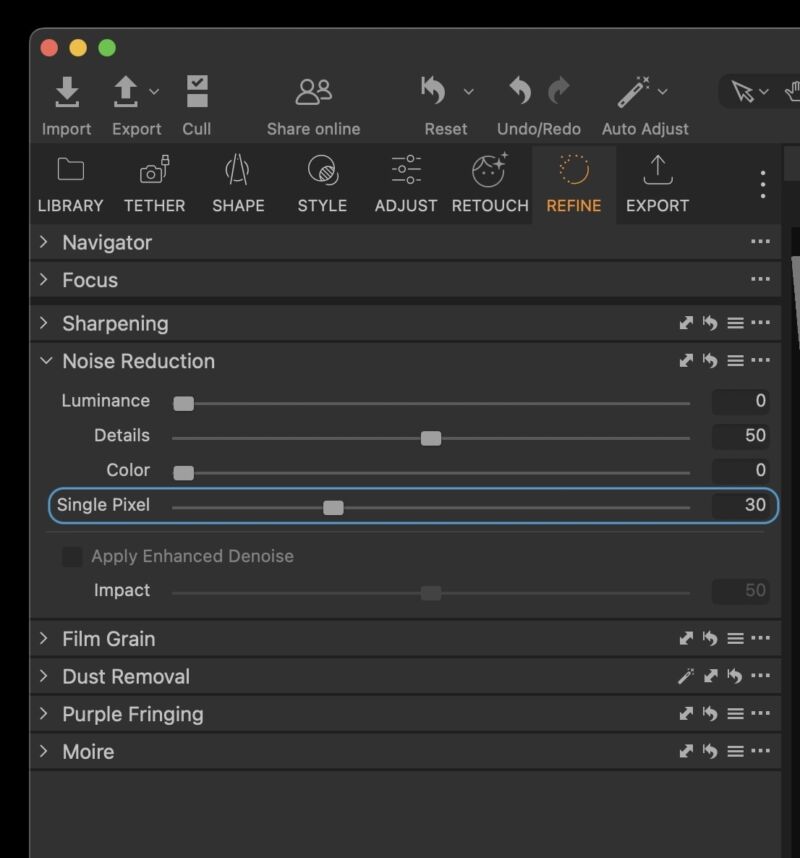Image resolution: width=800 pixels, height=858 pixels.
Task: Open the EXPORT tool tab
Action: (x=658, y=184)
